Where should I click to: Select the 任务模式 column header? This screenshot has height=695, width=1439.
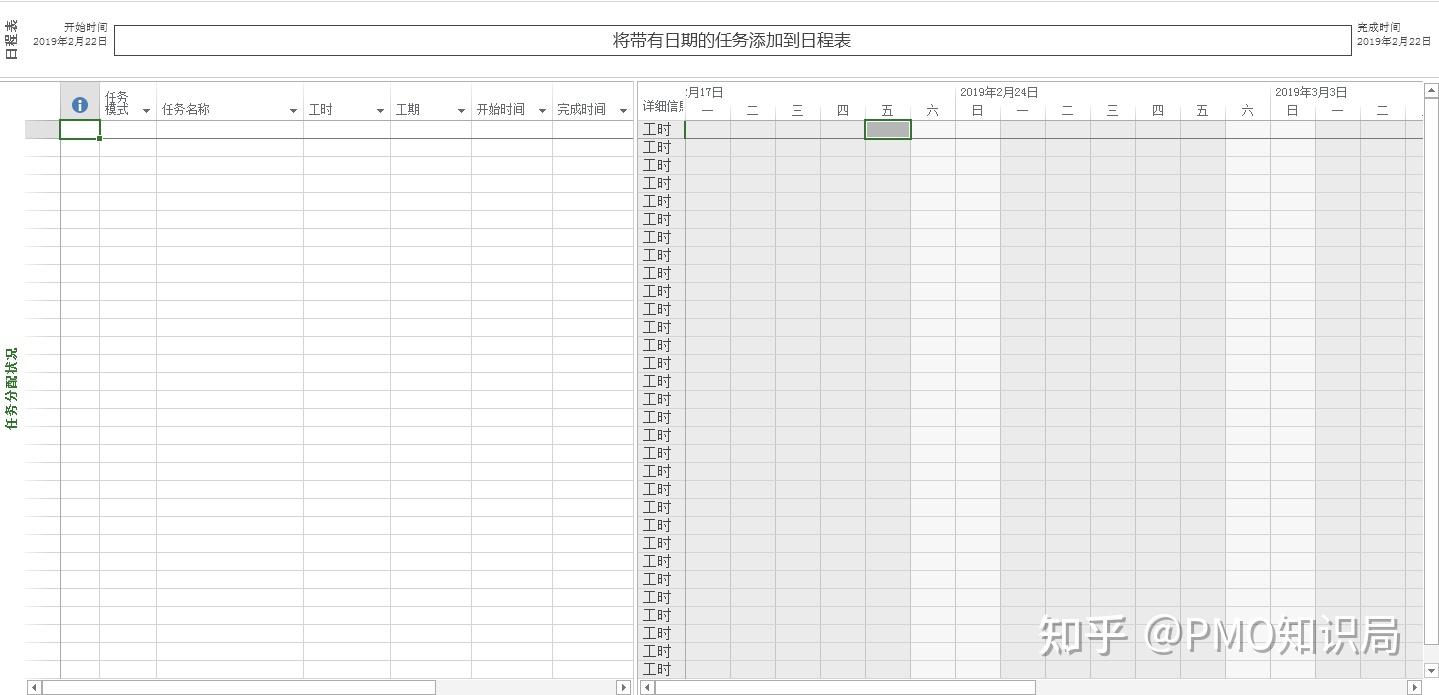point(128,103)
